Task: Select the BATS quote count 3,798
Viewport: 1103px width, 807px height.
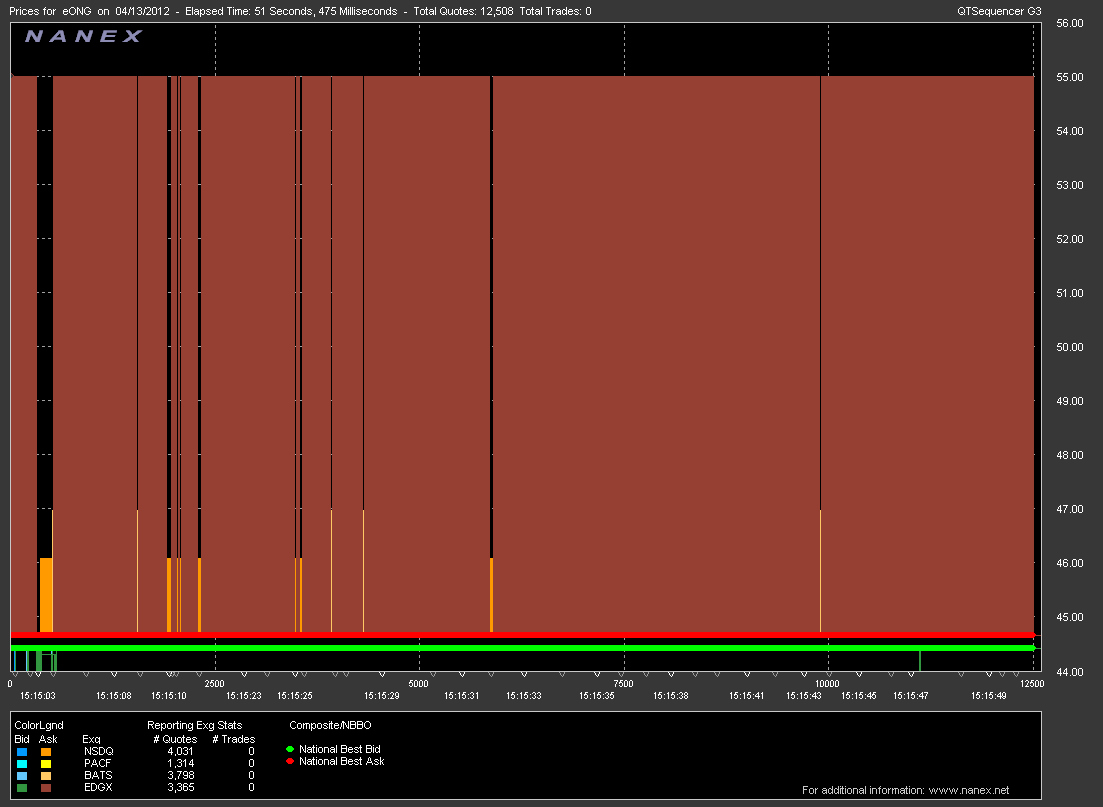Action: (181, 775)
